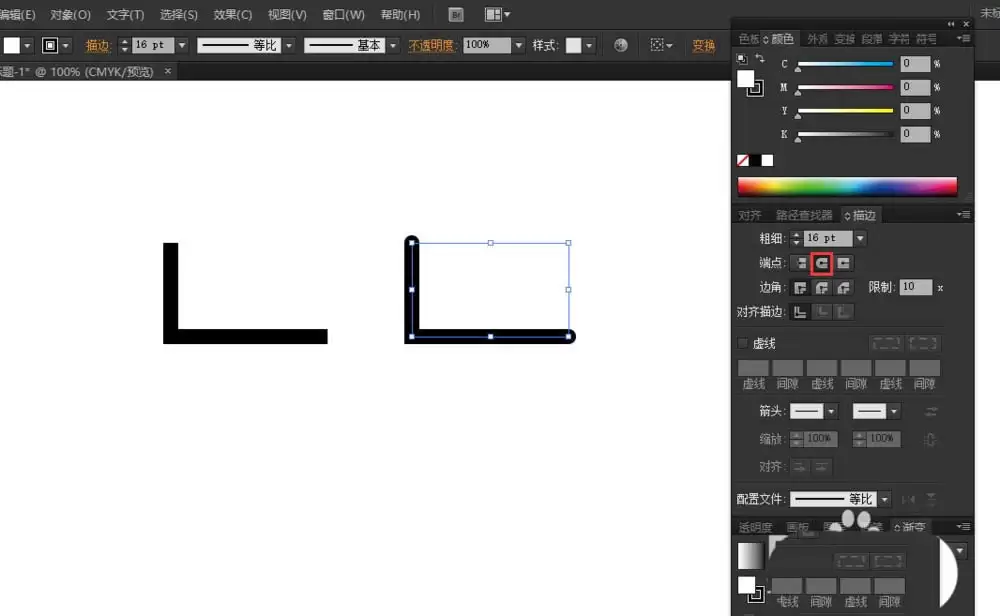Image resolution: width=1000 pixels, height=616 pixels.
Task: Open the 配置文件 profile dropdown
Action: 885,499
